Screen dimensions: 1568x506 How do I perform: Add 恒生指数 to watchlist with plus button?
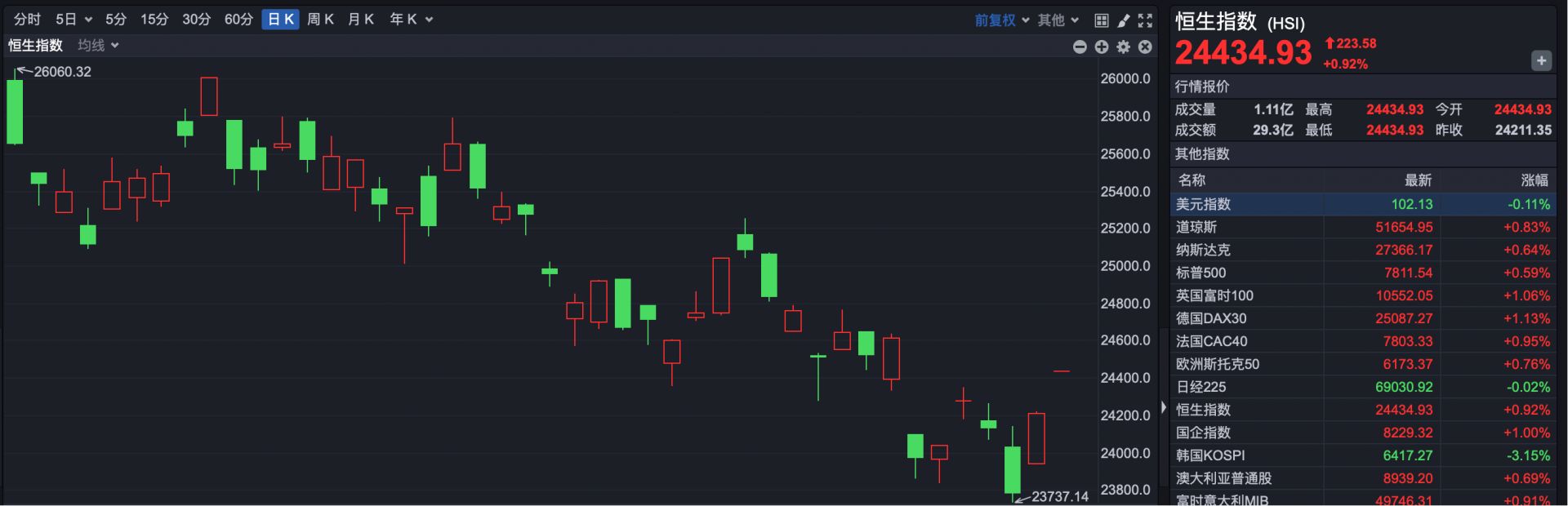point(1541,60)
